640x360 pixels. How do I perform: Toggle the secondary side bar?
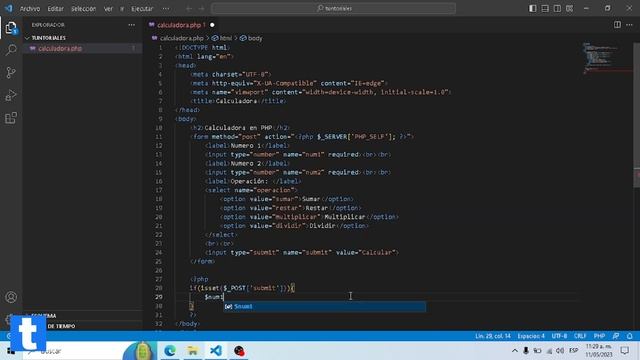557,8
